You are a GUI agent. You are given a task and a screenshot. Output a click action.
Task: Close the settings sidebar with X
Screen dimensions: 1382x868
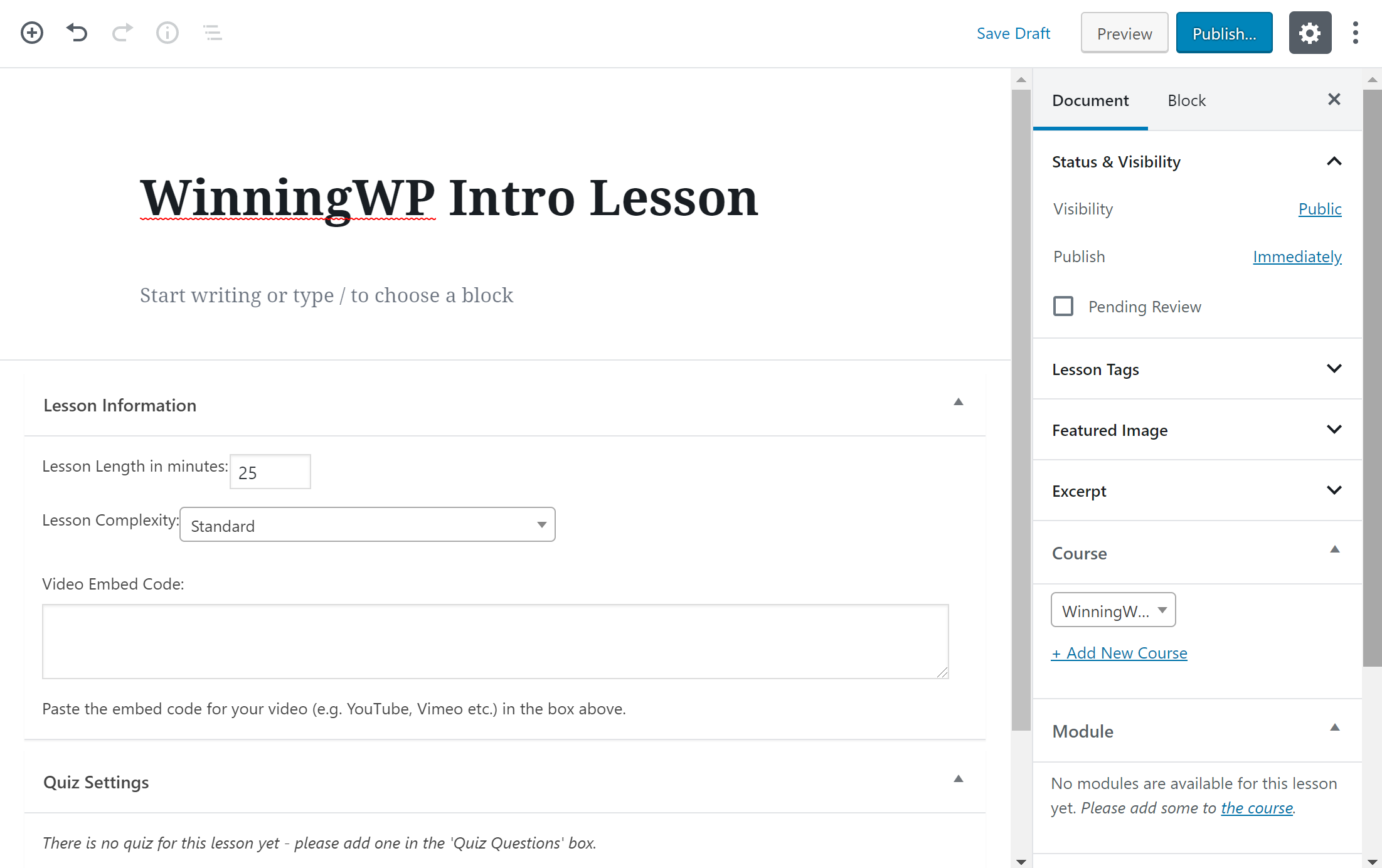[x=1334, y=99]
